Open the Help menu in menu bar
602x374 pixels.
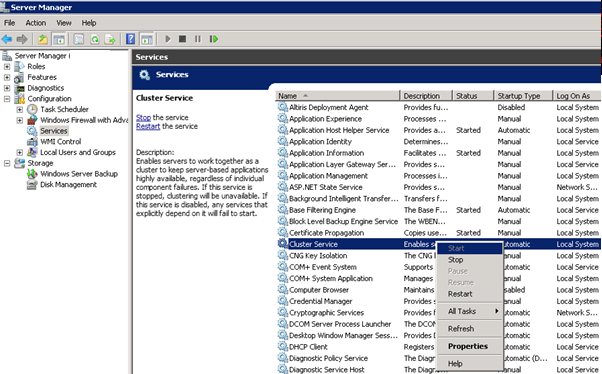pyautogui.click(x=89, y=23)
